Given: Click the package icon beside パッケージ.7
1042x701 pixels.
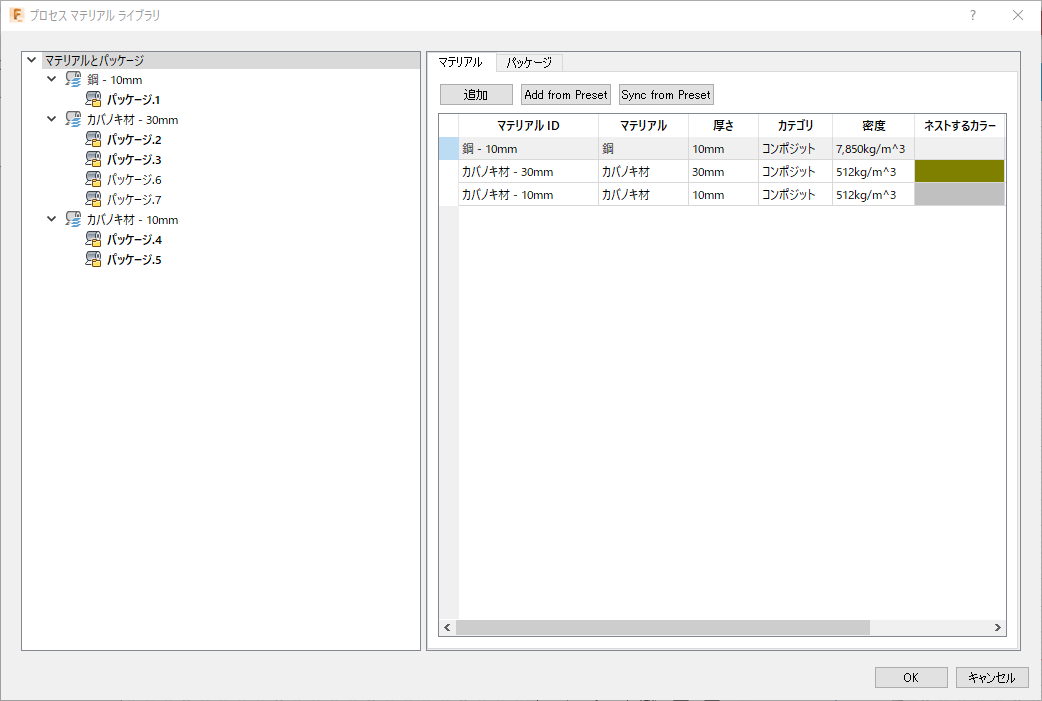Looking at the screenshot, I should click(x=94, y=199).
